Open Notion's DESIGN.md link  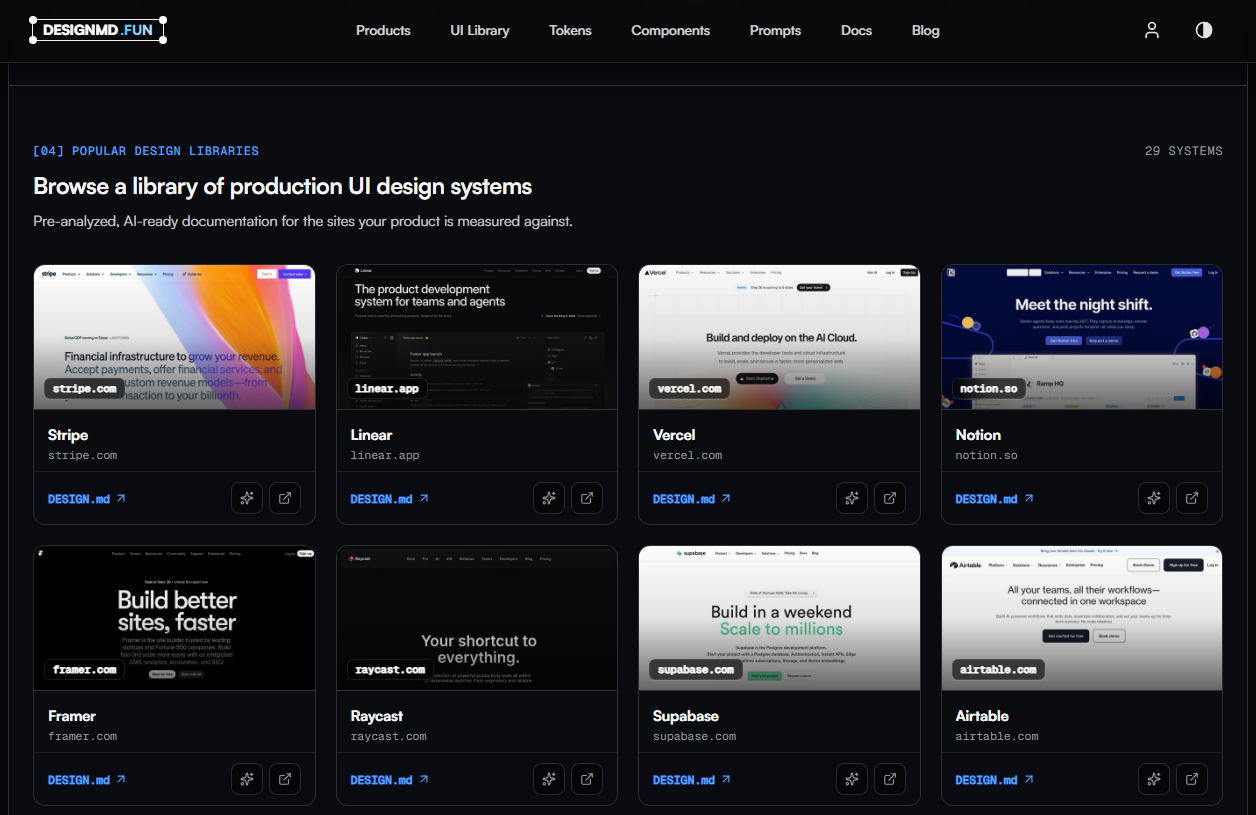995,499
